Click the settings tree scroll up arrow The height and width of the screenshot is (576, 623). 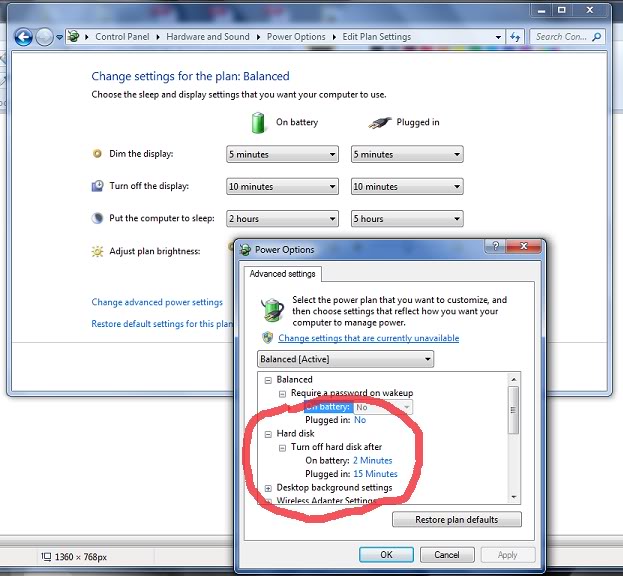click(514, 379)
